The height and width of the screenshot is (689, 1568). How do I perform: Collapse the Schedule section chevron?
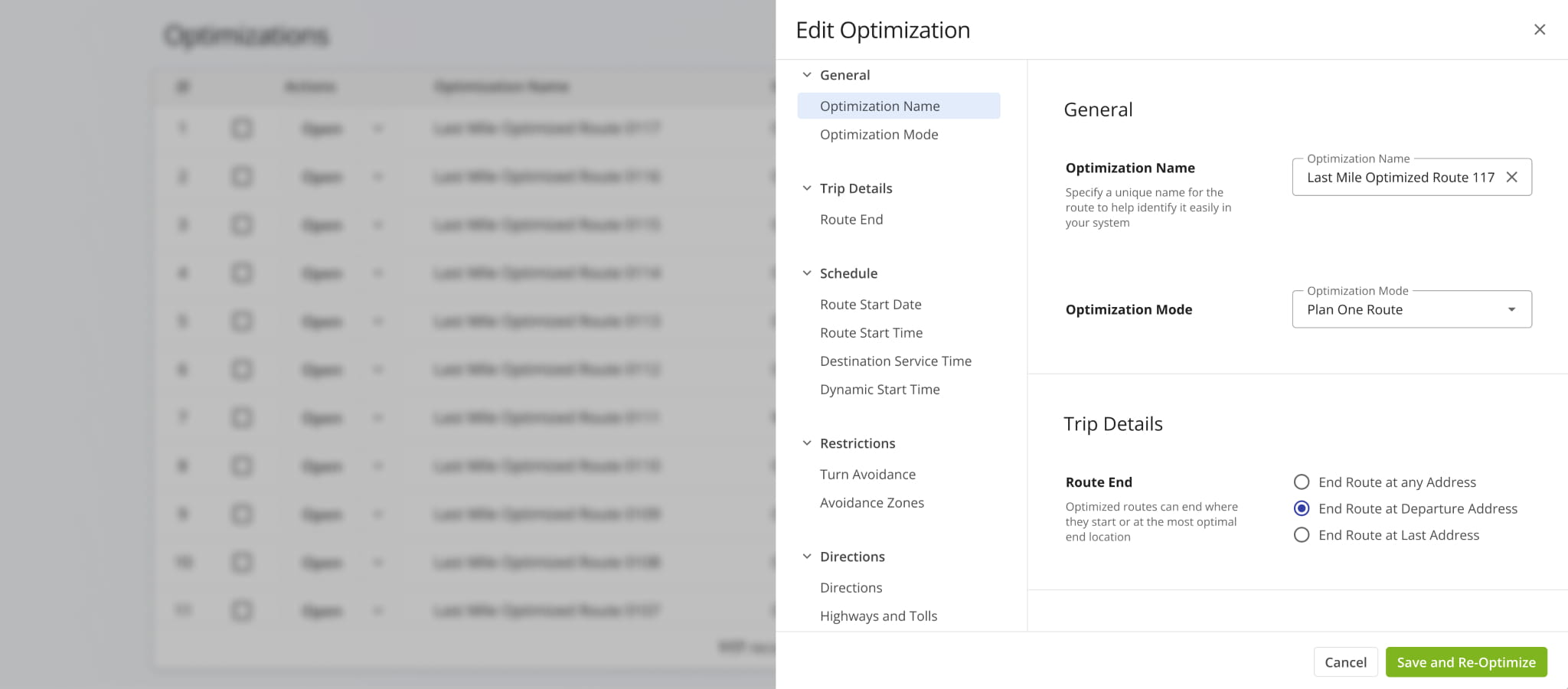pyautogui.click(x=806, y=273)
